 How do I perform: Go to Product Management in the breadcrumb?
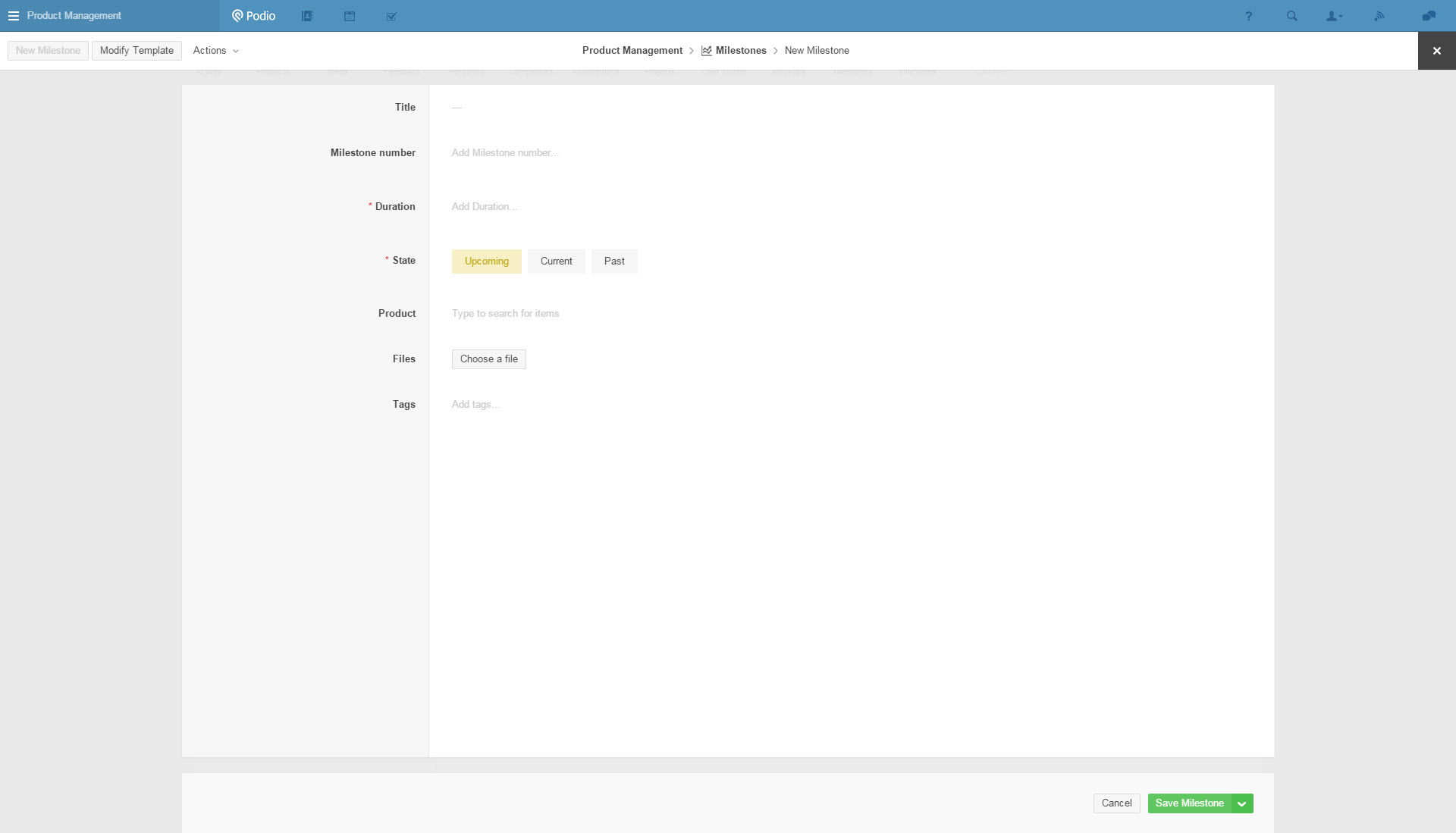point(632,51)
